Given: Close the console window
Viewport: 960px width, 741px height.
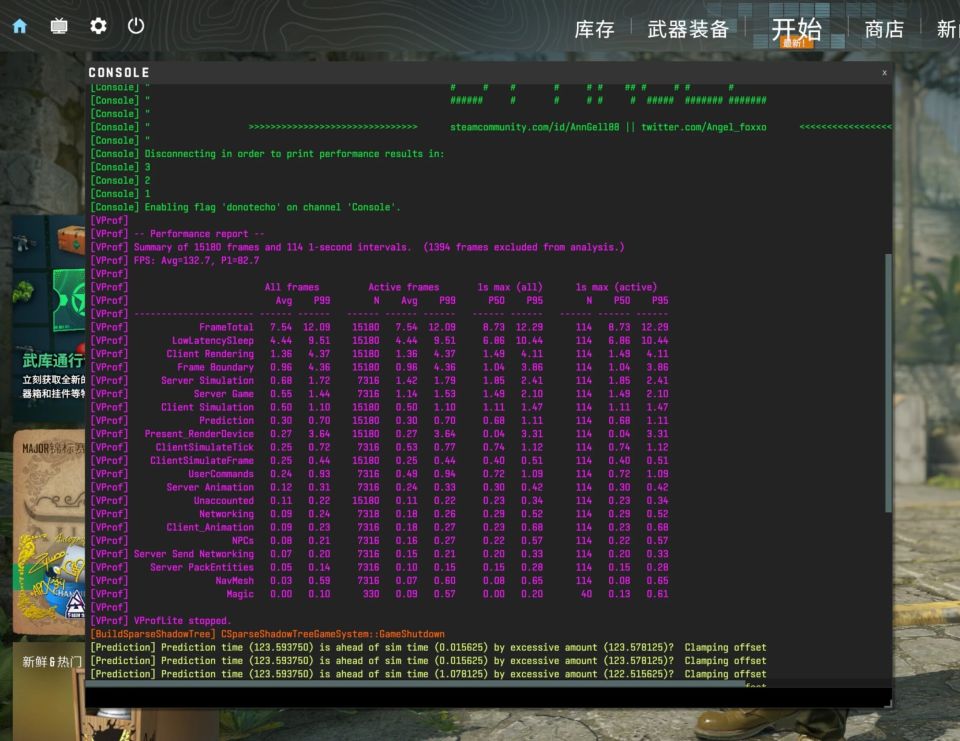Looking at the screenshot, I should (x=884, y=72).
